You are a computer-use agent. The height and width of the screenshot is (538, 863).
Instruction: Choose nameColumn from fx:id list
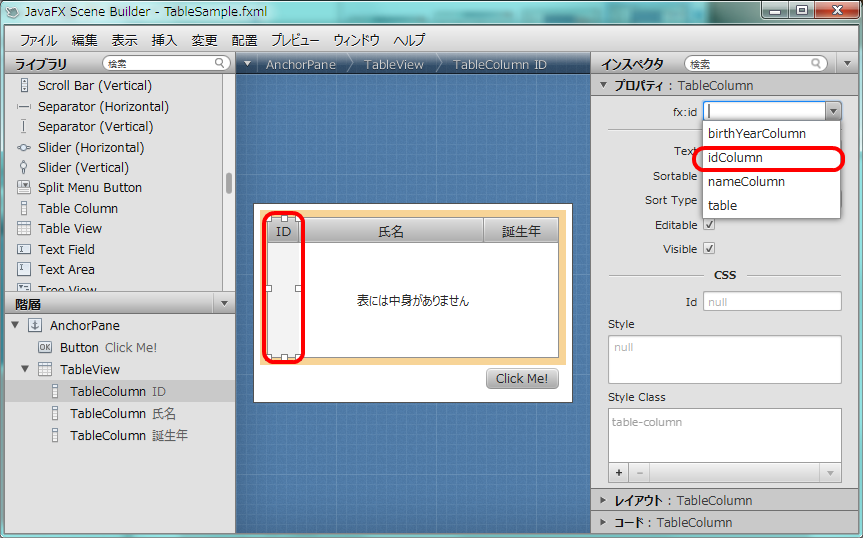[771, 182]
